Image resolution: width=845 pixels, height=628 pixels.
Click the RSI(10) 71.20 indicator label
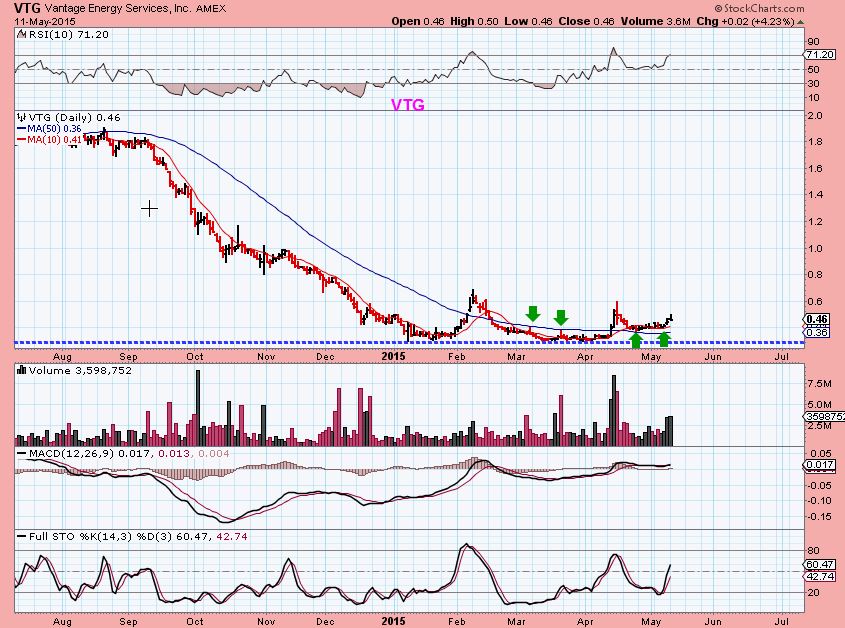(68, 34)
